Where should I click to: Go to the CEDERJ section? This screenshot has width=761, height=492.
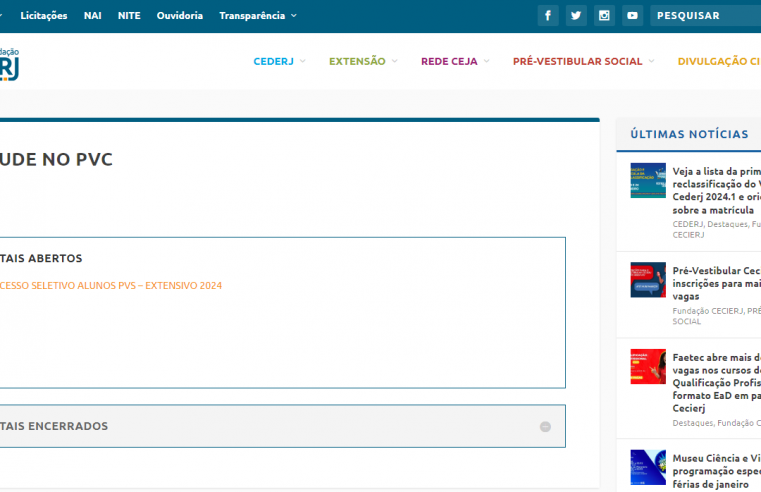pyautogui.click(x=274, y=61)
